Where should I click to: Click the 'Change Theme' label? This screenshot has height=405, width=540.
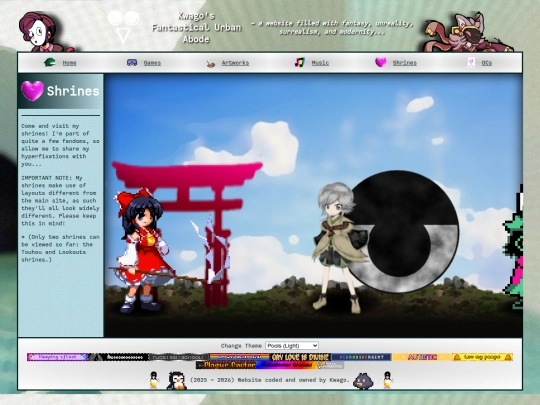click(x=241, y=346)
